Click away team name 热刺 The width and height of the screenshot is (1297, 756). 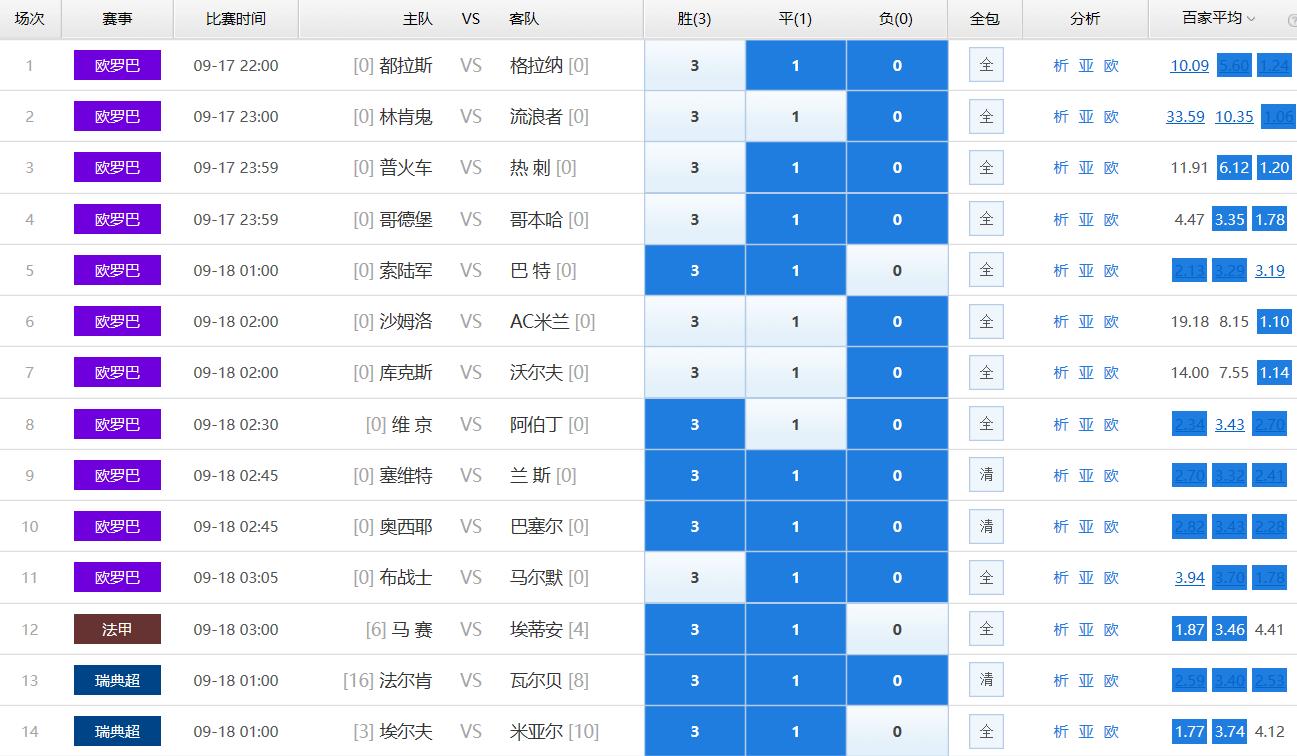pos(530,168)
